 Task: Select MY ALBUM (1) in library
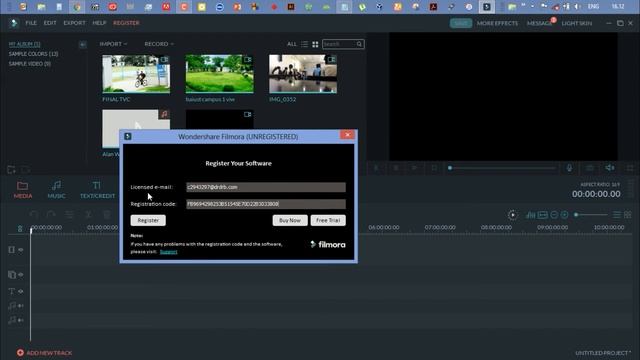24,44
